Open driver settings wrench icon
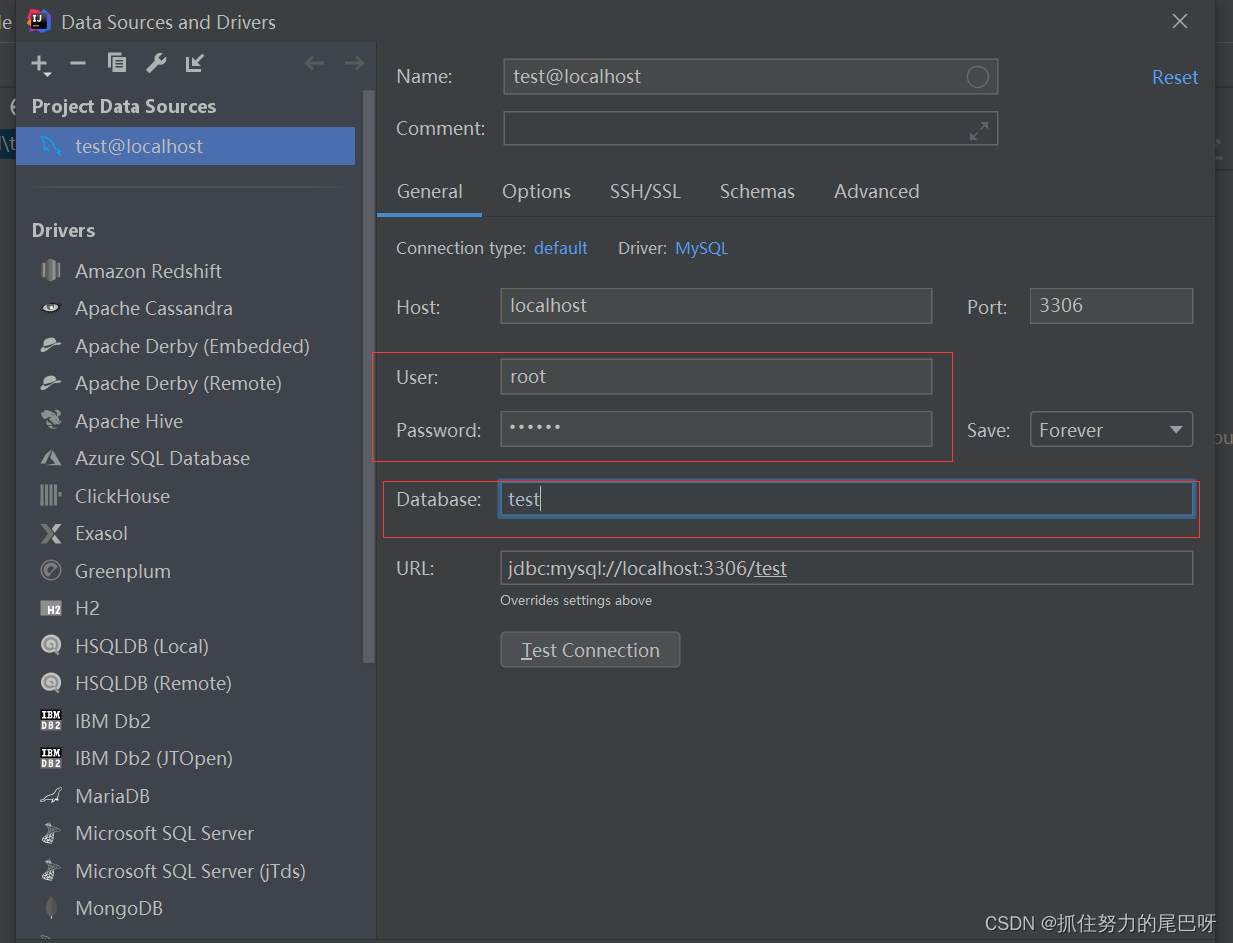Viewport: 1233px width, 943px height. (x=156, y=64)
